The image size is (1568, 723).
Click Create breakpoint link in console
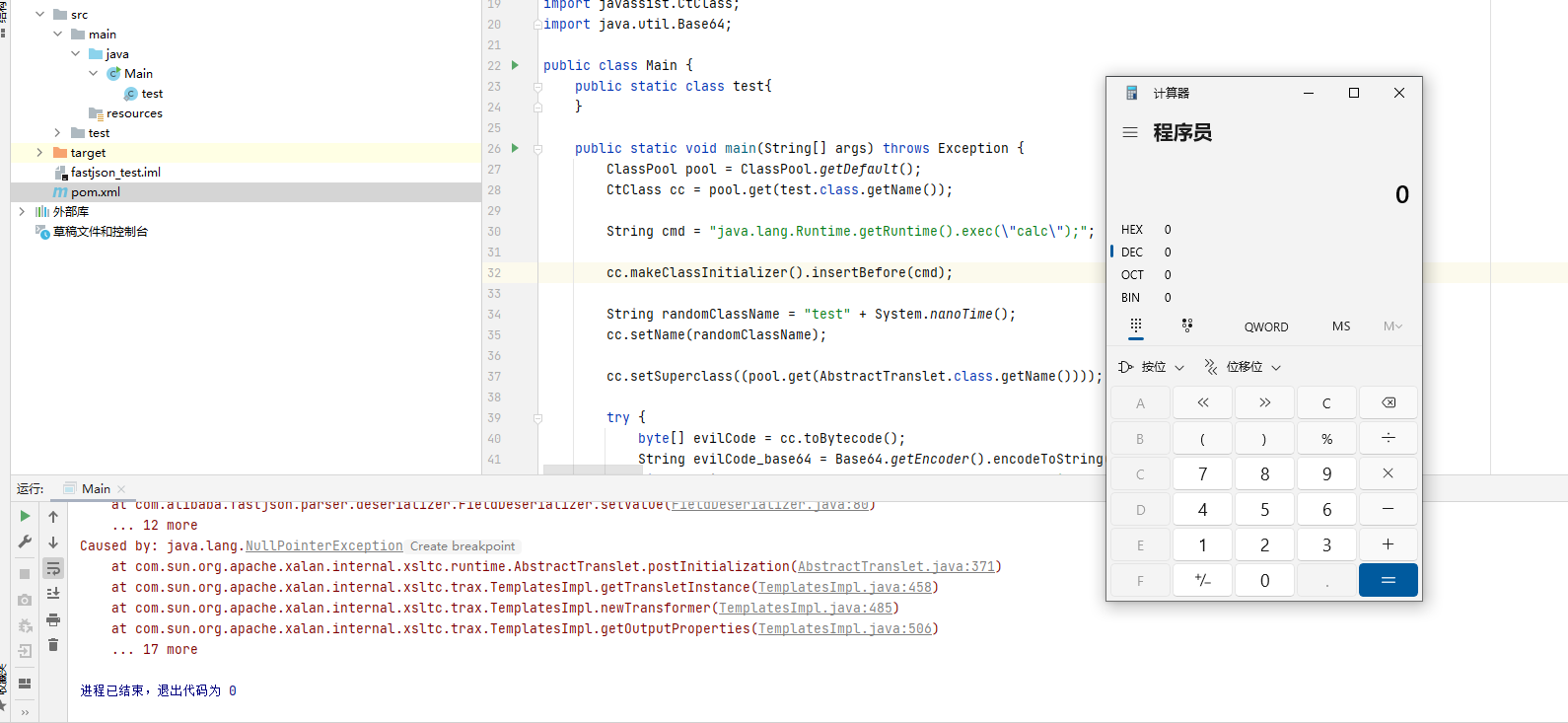point(463,545)
